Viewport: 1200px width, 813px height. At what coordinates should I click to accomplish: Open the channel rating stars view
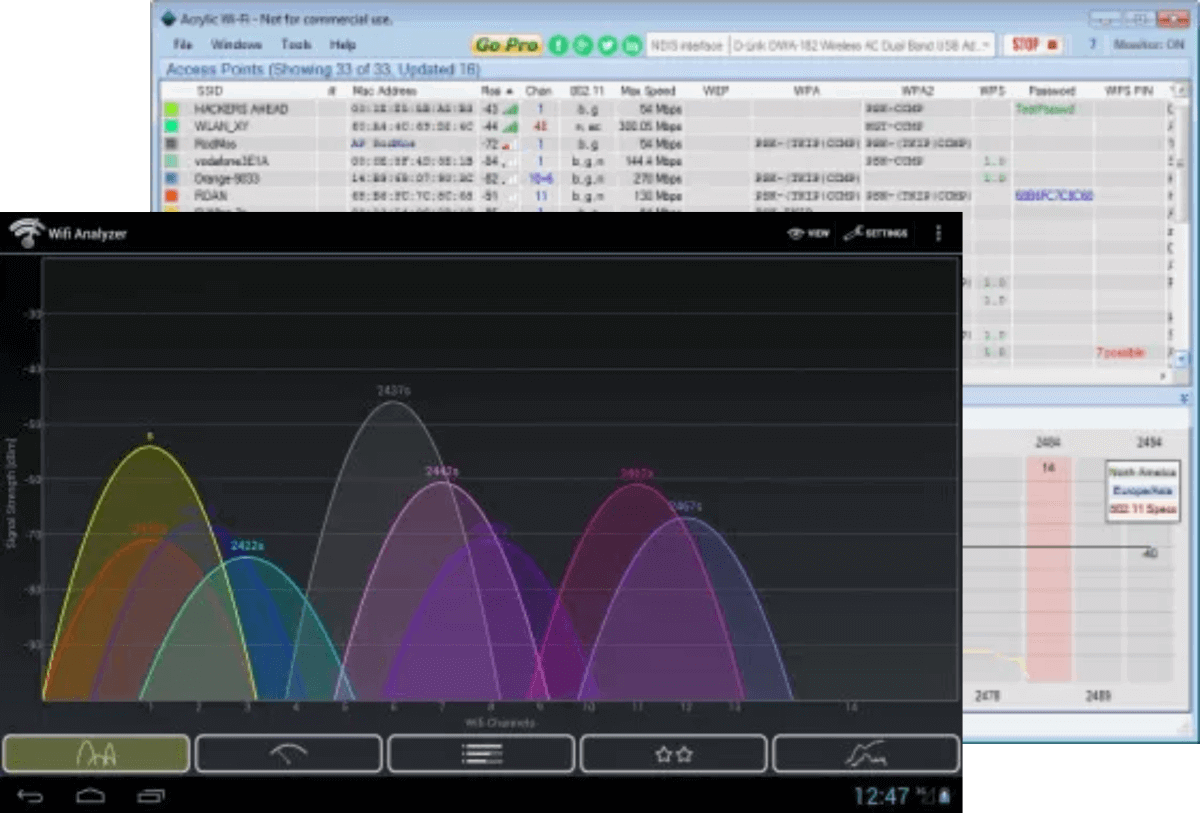tap(673, 754)
